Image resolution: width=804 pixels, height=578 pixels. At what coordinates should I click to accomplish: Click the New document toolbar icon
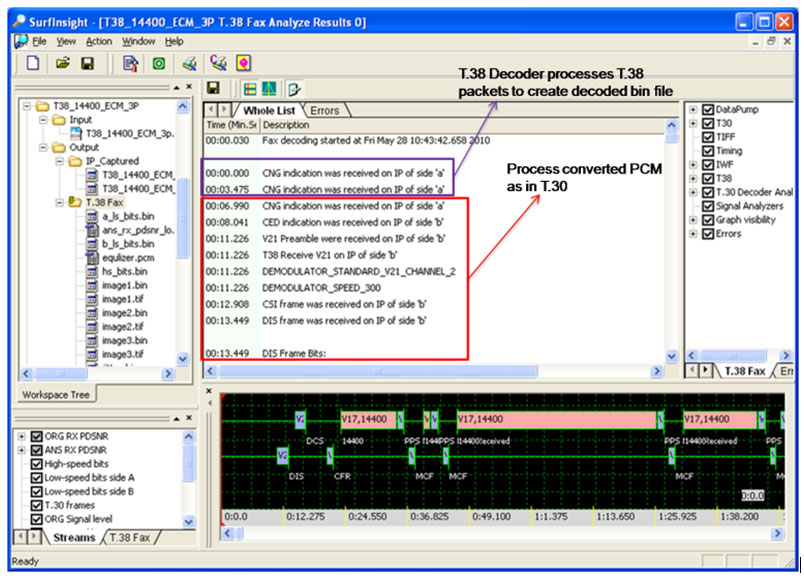[x=33, y=64]
